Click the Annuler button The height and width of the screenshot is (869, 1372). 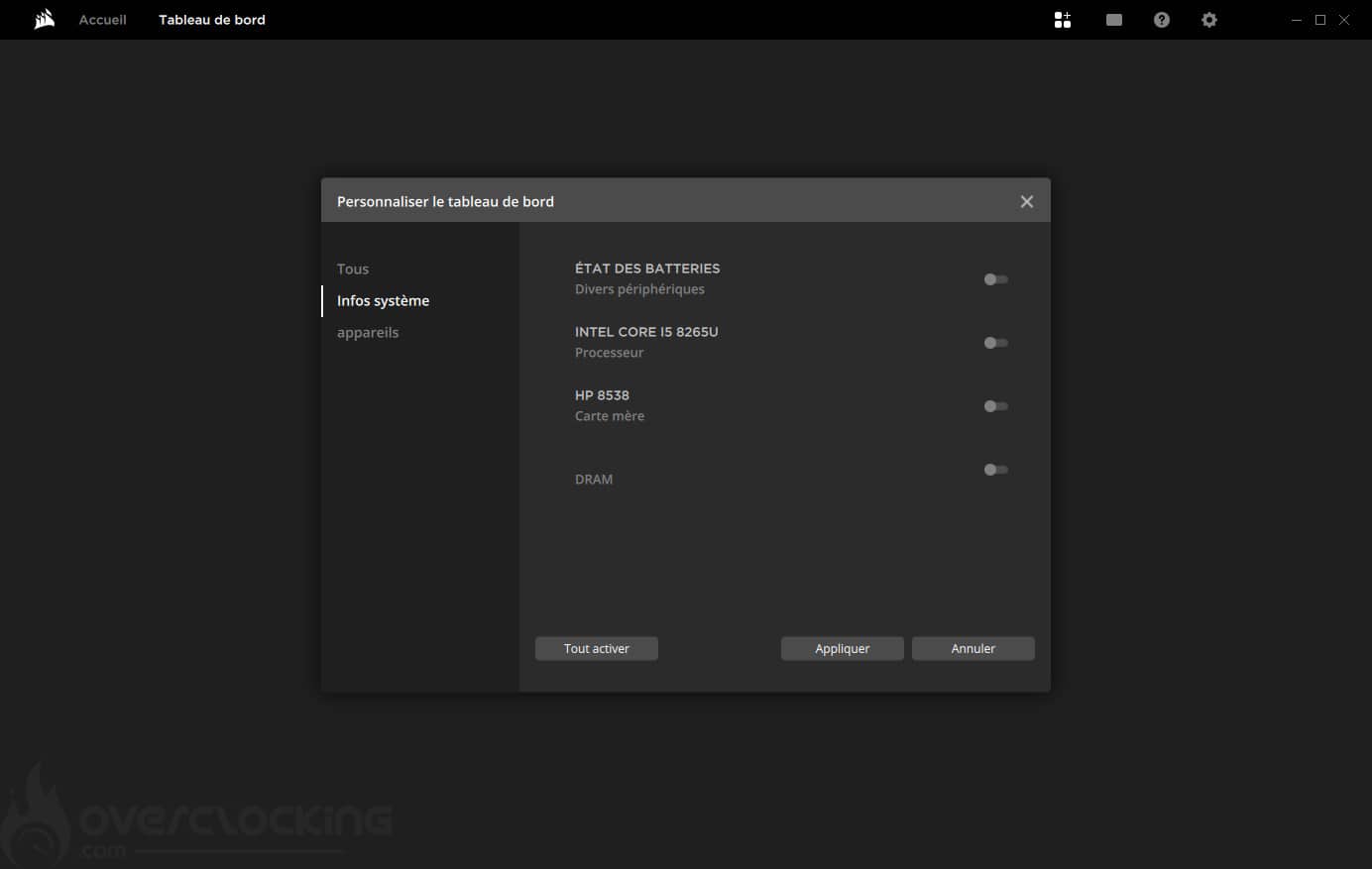tap(972, 648)
